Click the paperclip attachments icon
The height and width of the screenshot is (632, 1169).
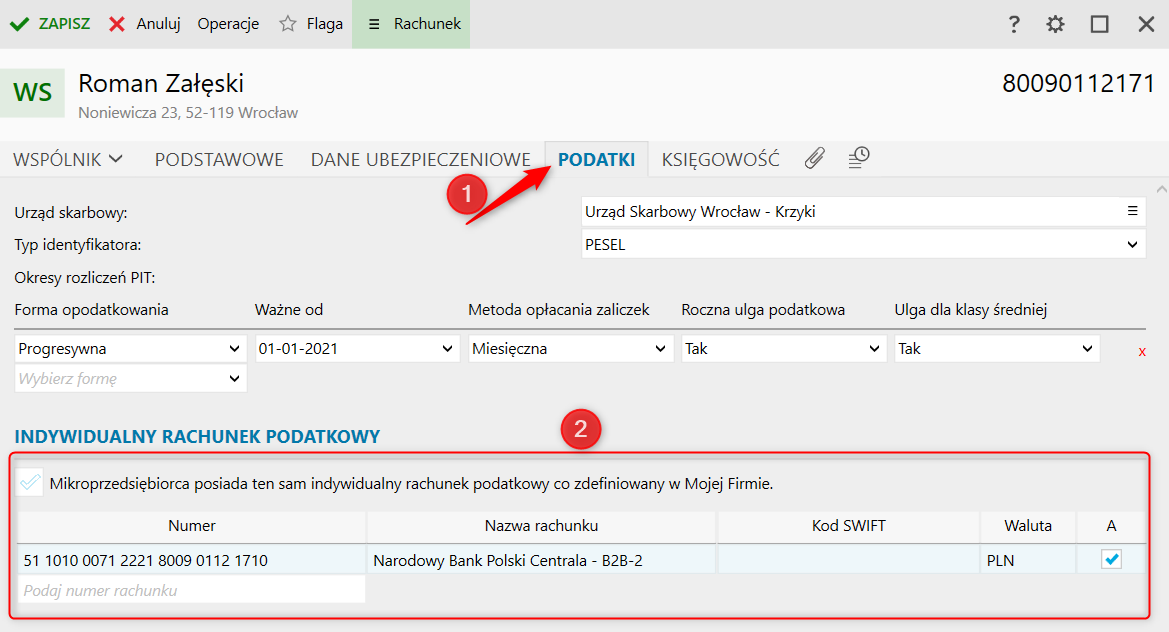(x=815, y=158)
